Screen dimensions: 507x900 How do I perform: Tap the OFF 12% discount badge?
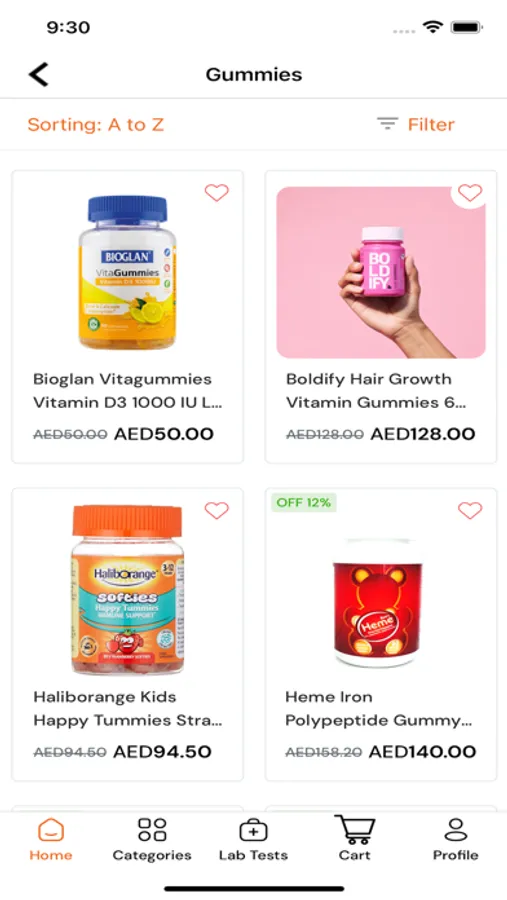(x=303, y=503)
